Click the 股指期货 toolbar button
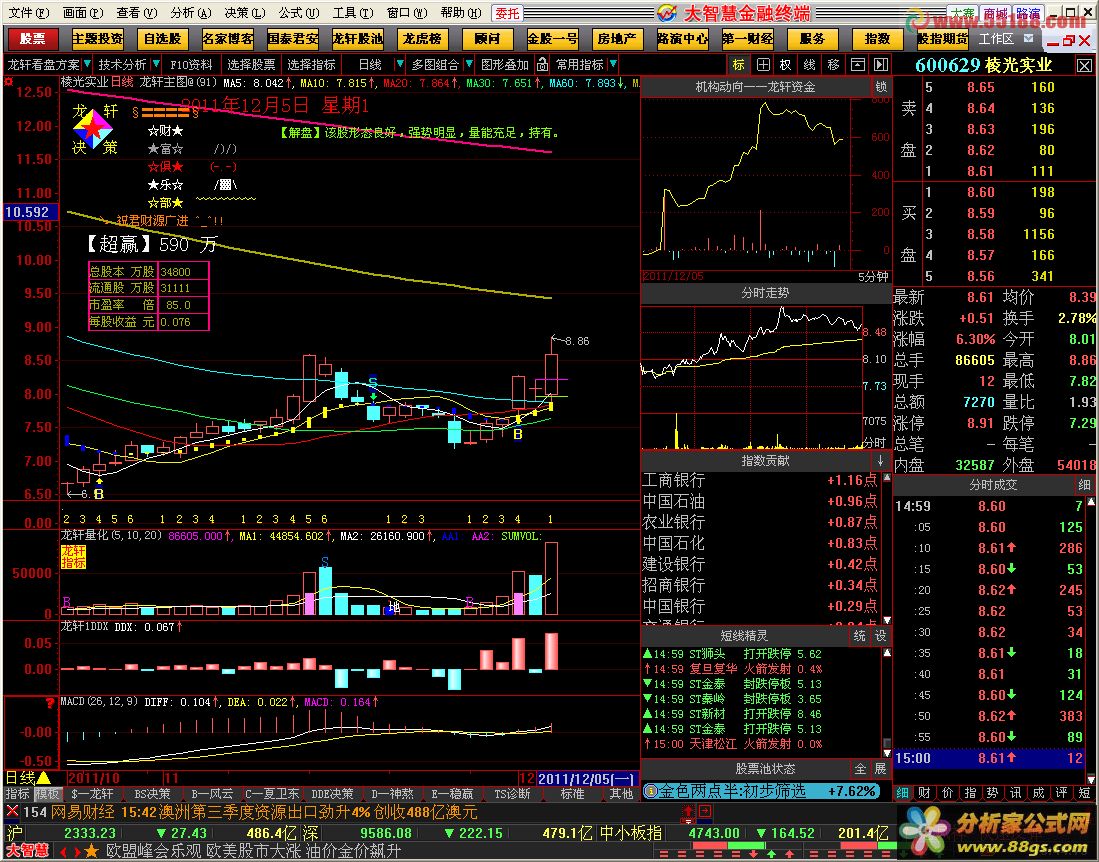 tap(943, 39)
